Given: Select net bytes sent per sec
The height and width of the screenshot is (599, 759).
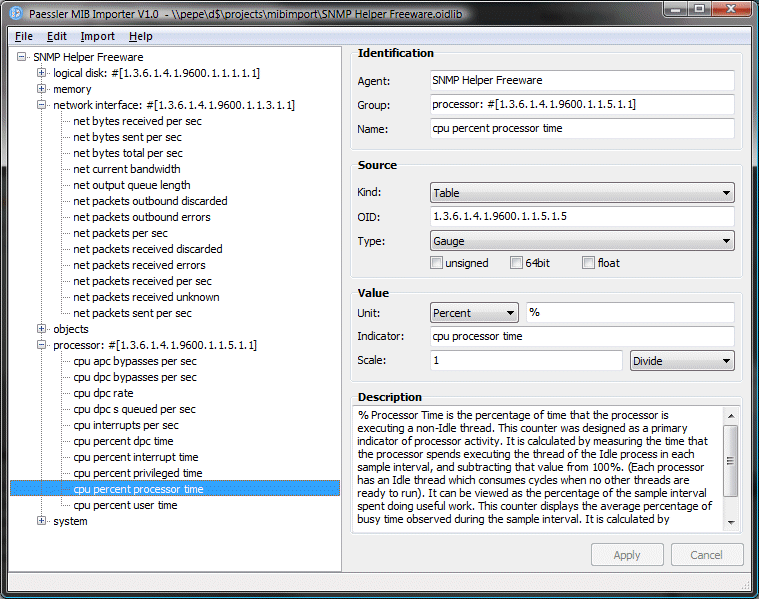Looking at the screenshot, I should tap(127, 137).
